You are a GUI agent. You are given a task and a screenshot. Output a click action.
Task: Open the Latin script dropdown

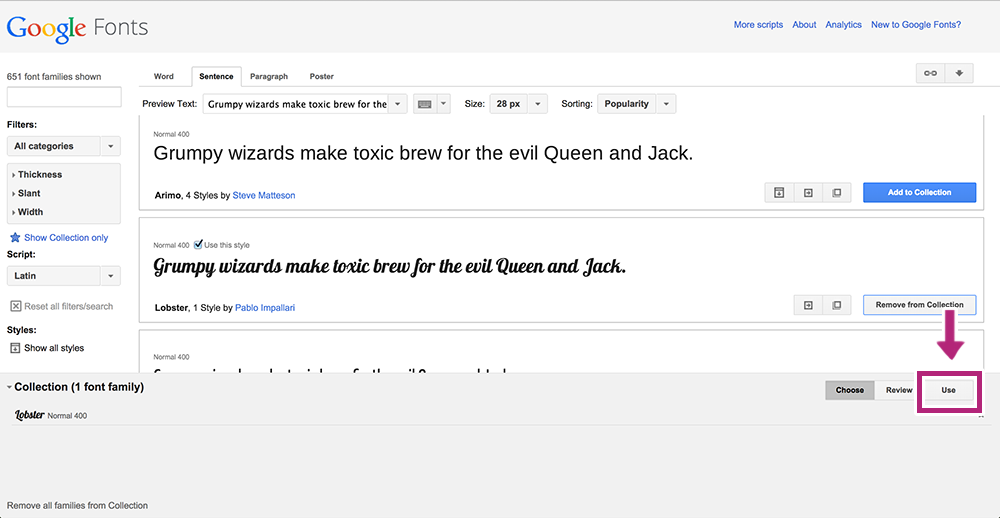[x=64, y=276]
